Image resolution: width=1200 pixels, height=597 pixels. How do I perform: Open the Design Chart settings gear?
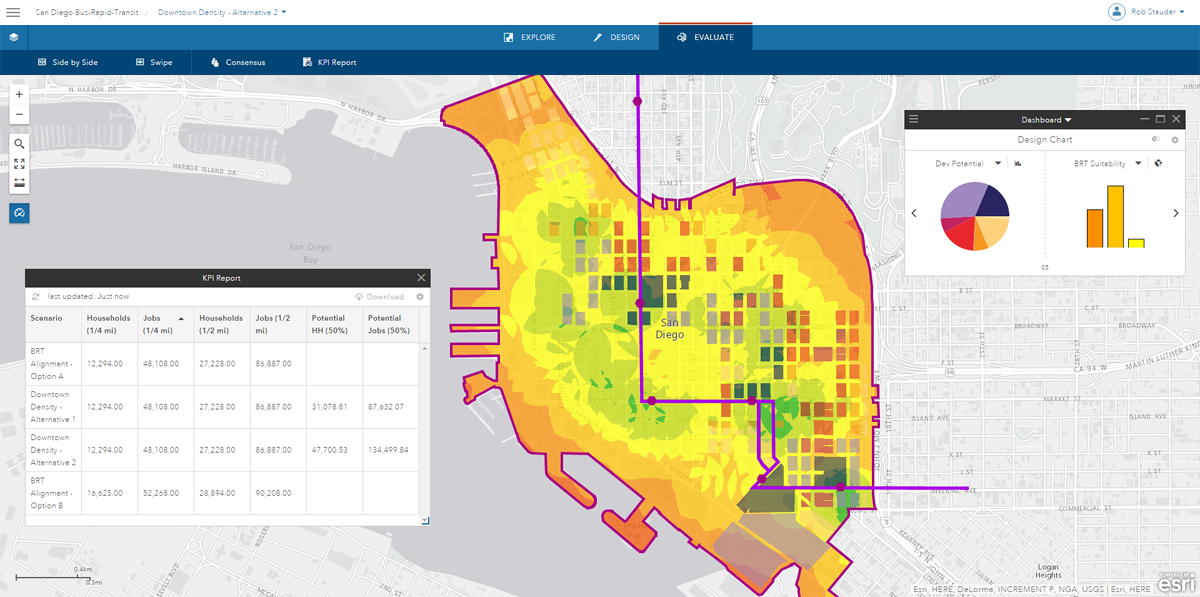tap(1174, 140)
